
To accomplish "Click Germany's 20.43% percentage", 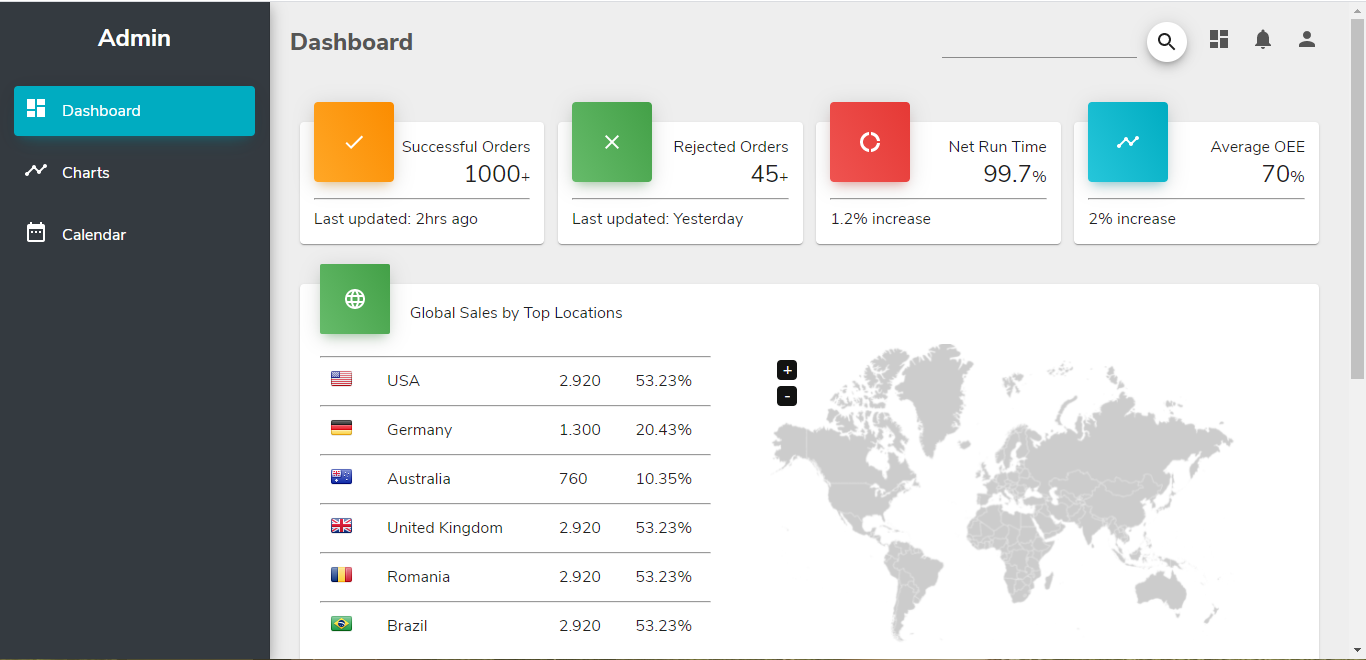I will (x=664, y=430).
